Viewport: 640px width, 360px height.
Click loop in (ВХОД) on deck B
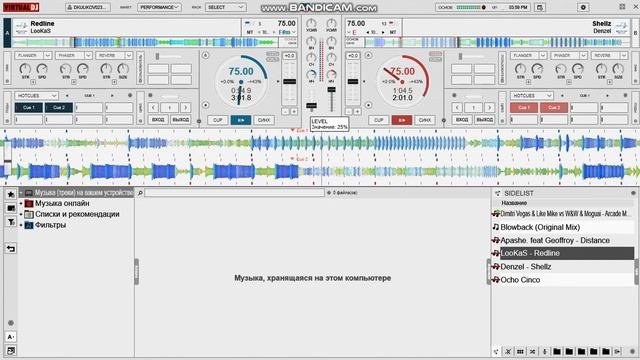pyautogui.click(x=462, y=120)
